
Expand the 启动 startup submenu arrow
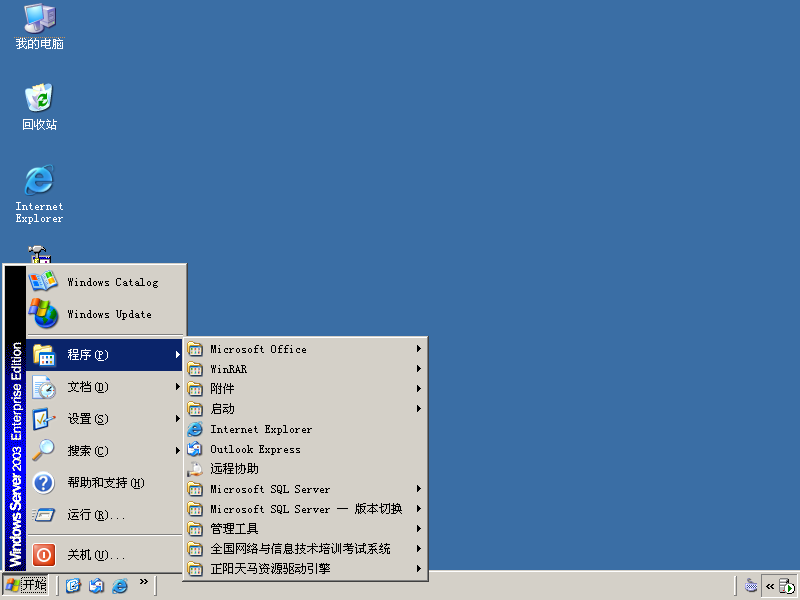[x=418, y=409]
